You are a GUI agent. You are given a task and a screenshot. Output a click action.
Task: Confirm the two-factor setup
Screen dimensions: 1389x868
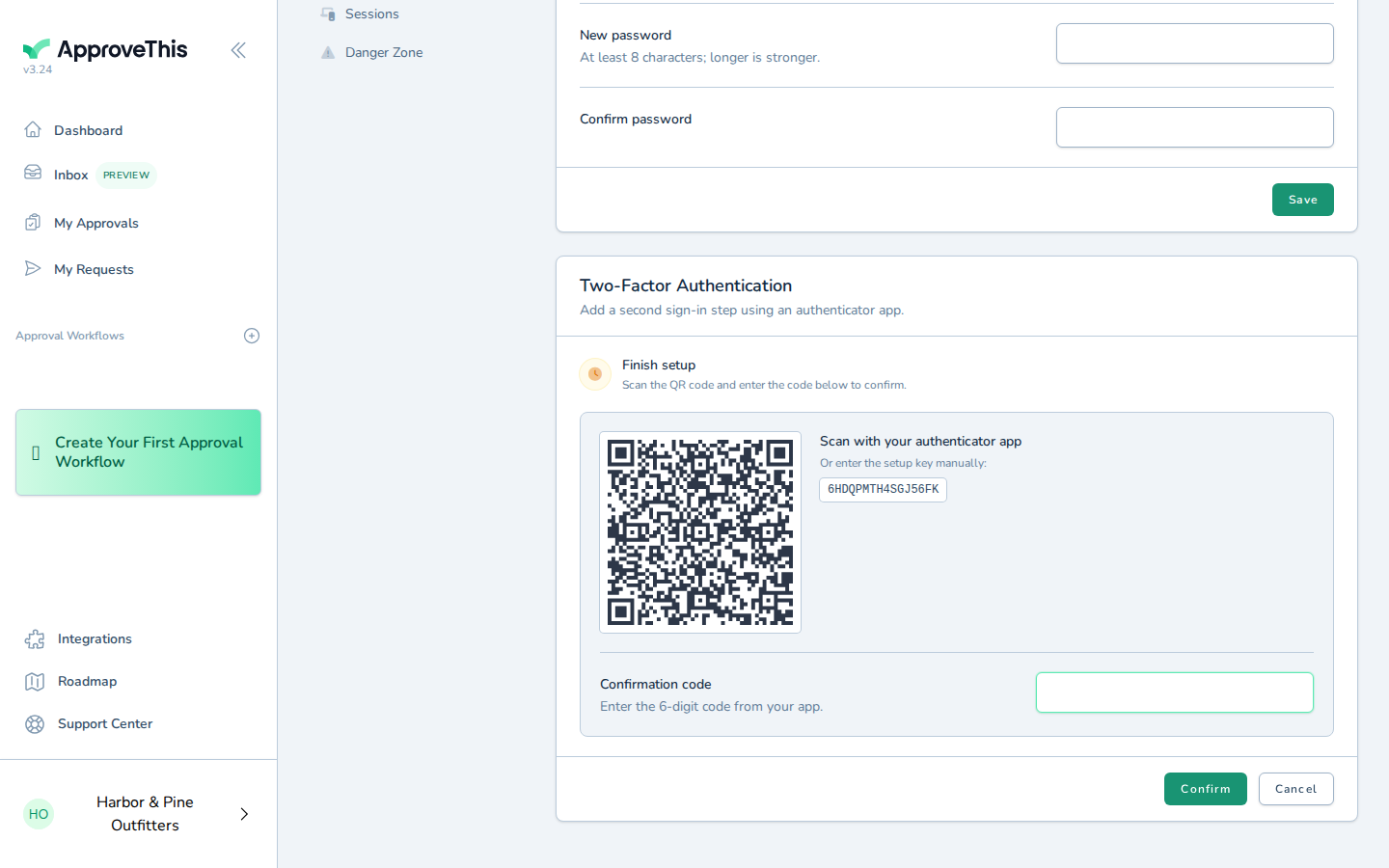[x=1205, y=789]
